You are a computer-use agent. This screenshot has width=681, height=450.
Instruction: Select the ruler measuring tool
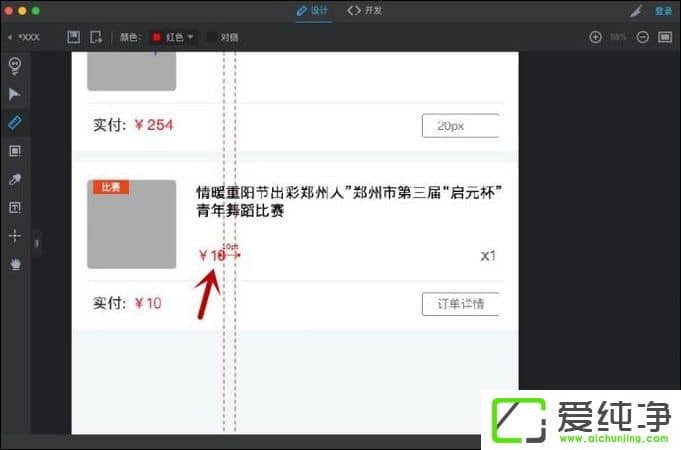pos(14,122)
